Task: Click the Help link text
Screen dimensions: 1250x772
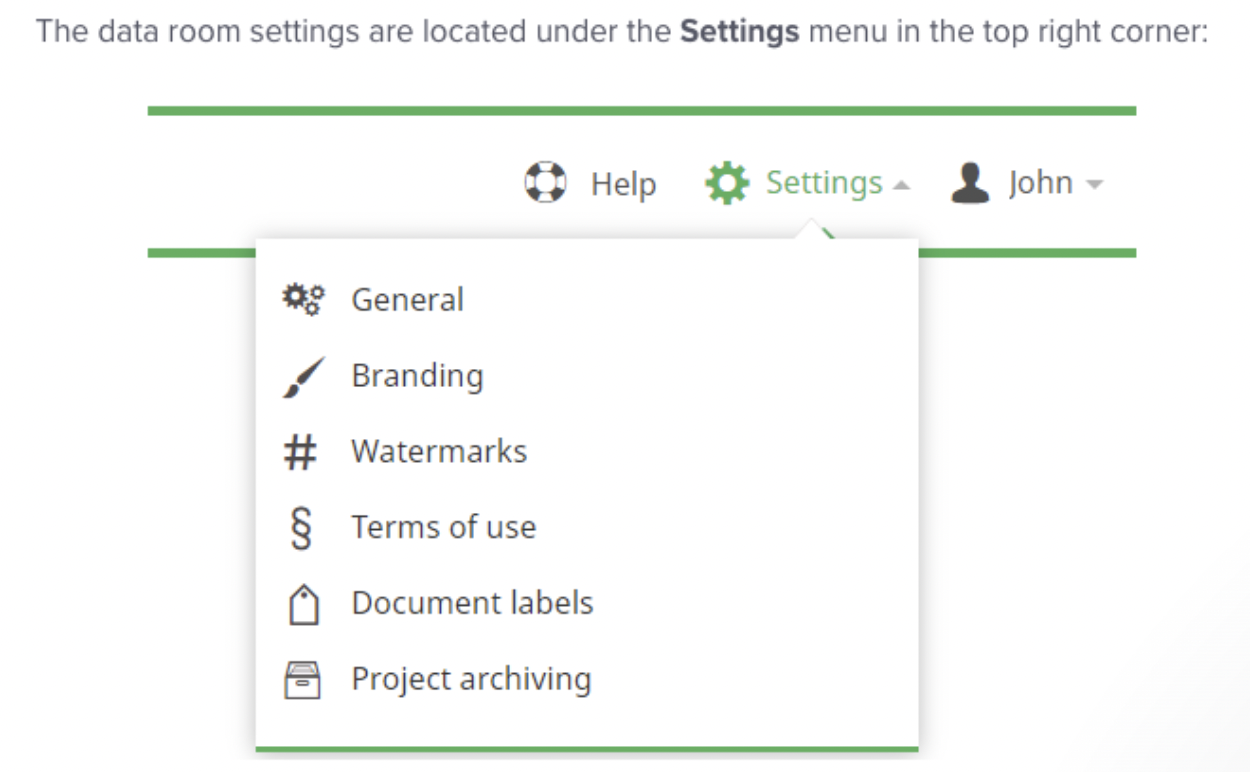Action: pos(623,184)
